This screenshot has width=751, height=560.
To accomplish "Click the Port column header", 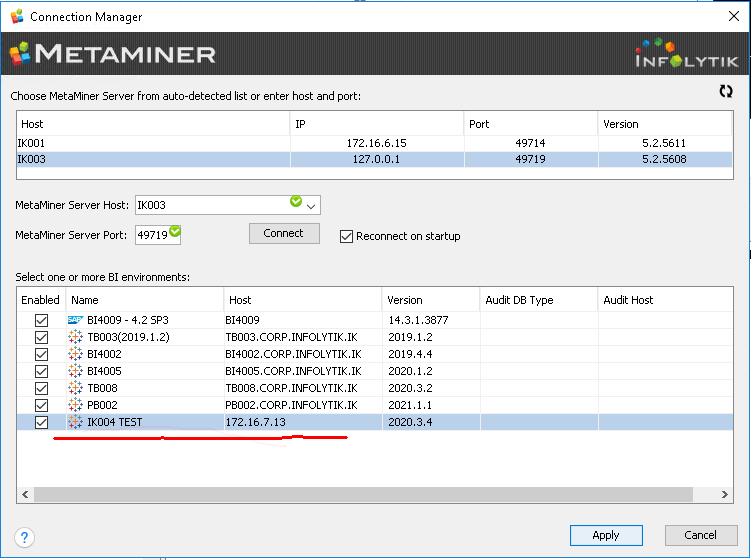I will (531, 124).
